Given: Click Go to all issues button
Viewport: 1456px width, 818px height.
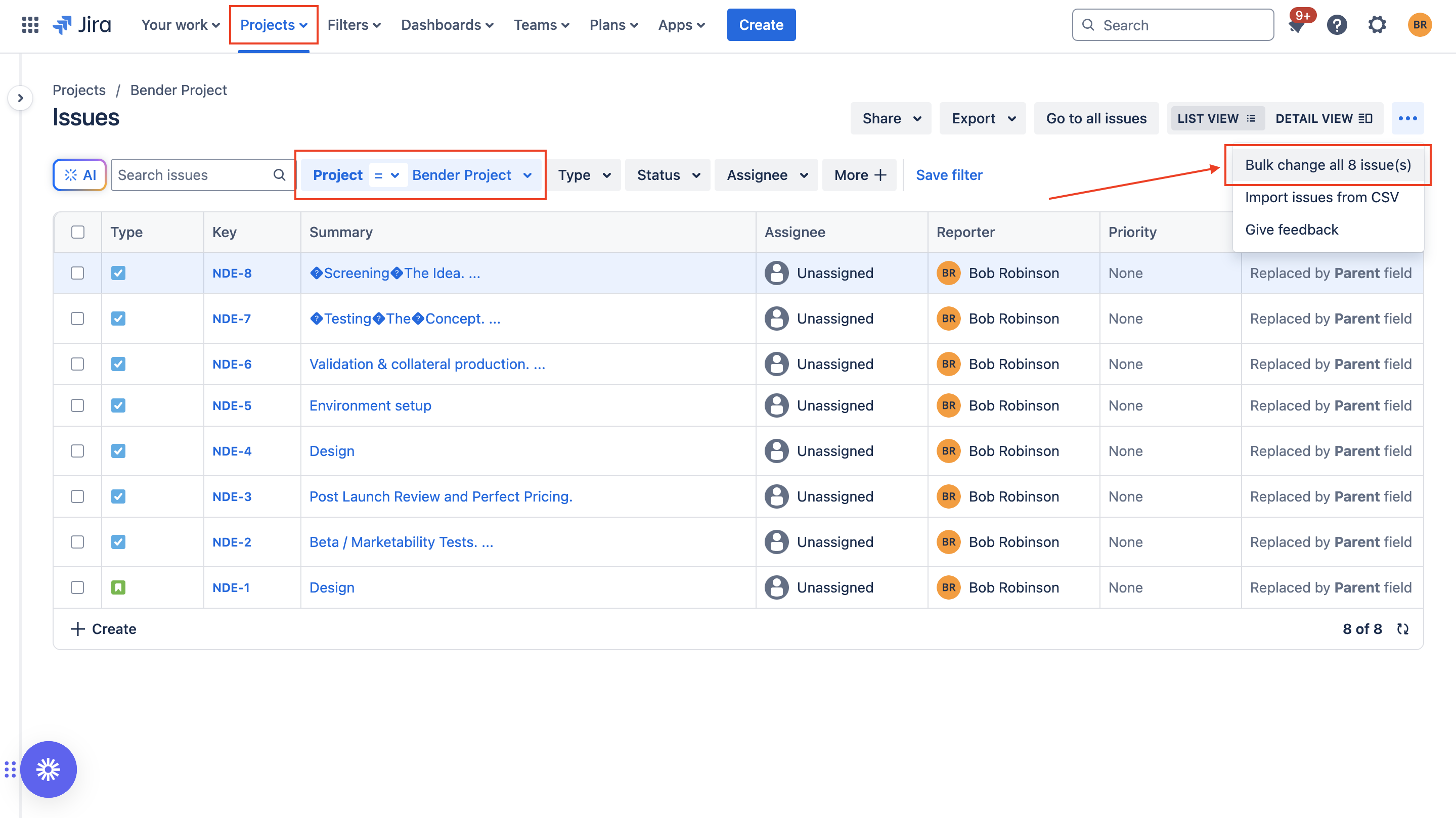Looking at the screenshot, I should pyautogui.click(x=1096, y=118).
